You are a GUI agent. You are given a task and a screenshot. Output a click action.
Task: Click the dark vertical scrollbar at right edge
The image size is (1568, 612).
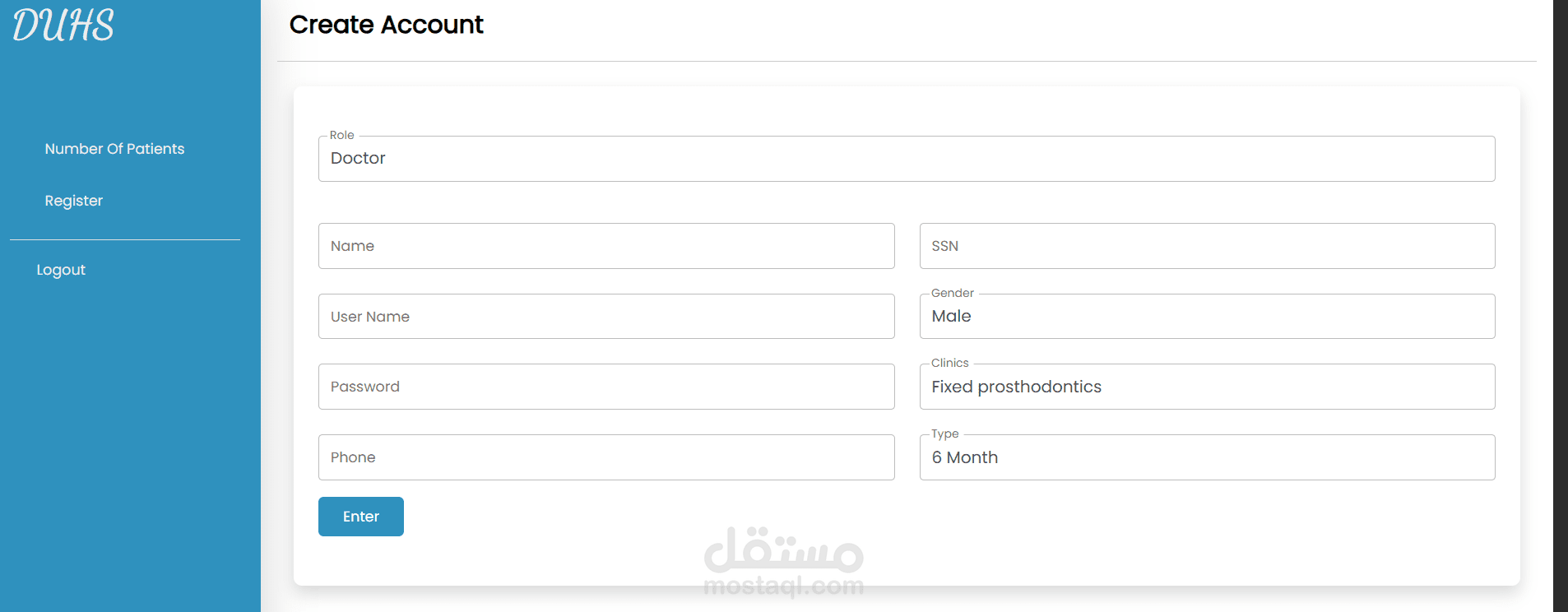1560,306
